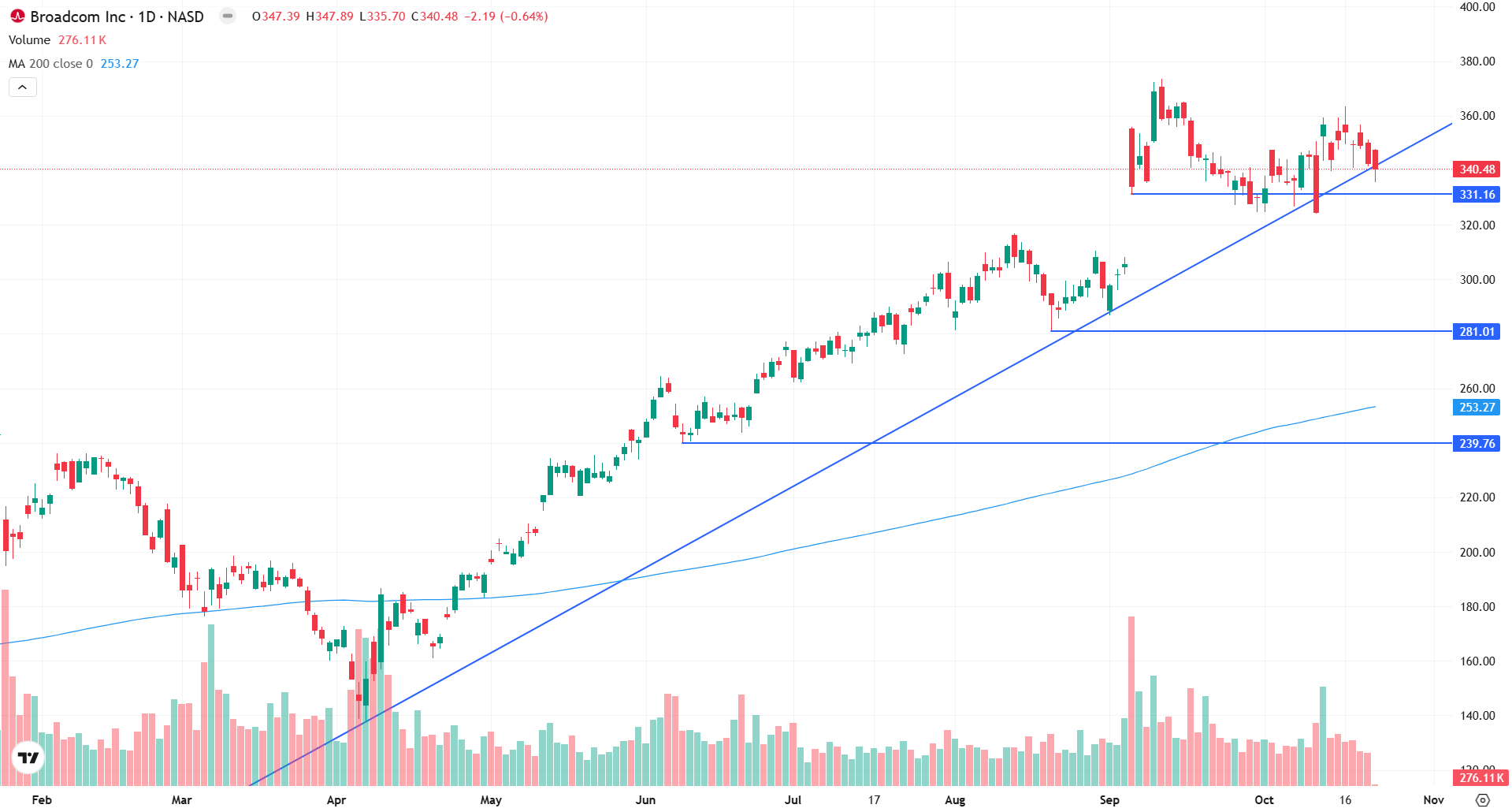Collapse the indicator legend chevron
Viewport: 1512px width, 812px height.
tap(22, 88)
